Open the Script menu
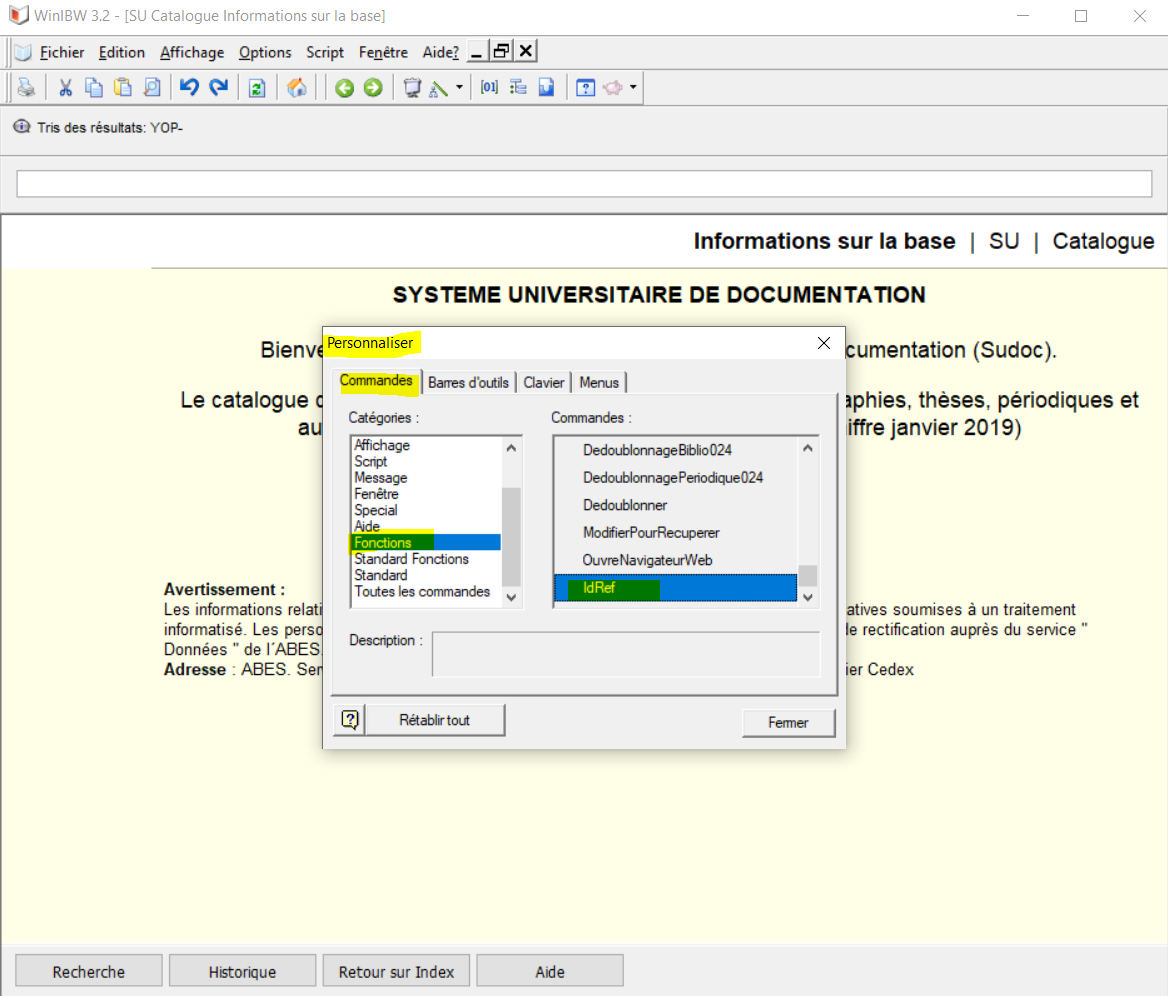Screen dimensions: 1168x996 [325, 52]
